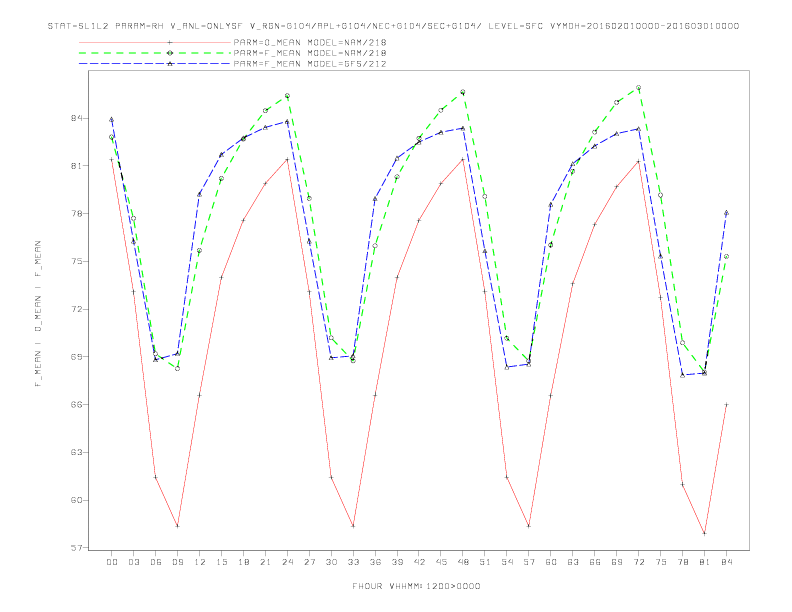Click y-axis tick label 72

coord(76,309)
